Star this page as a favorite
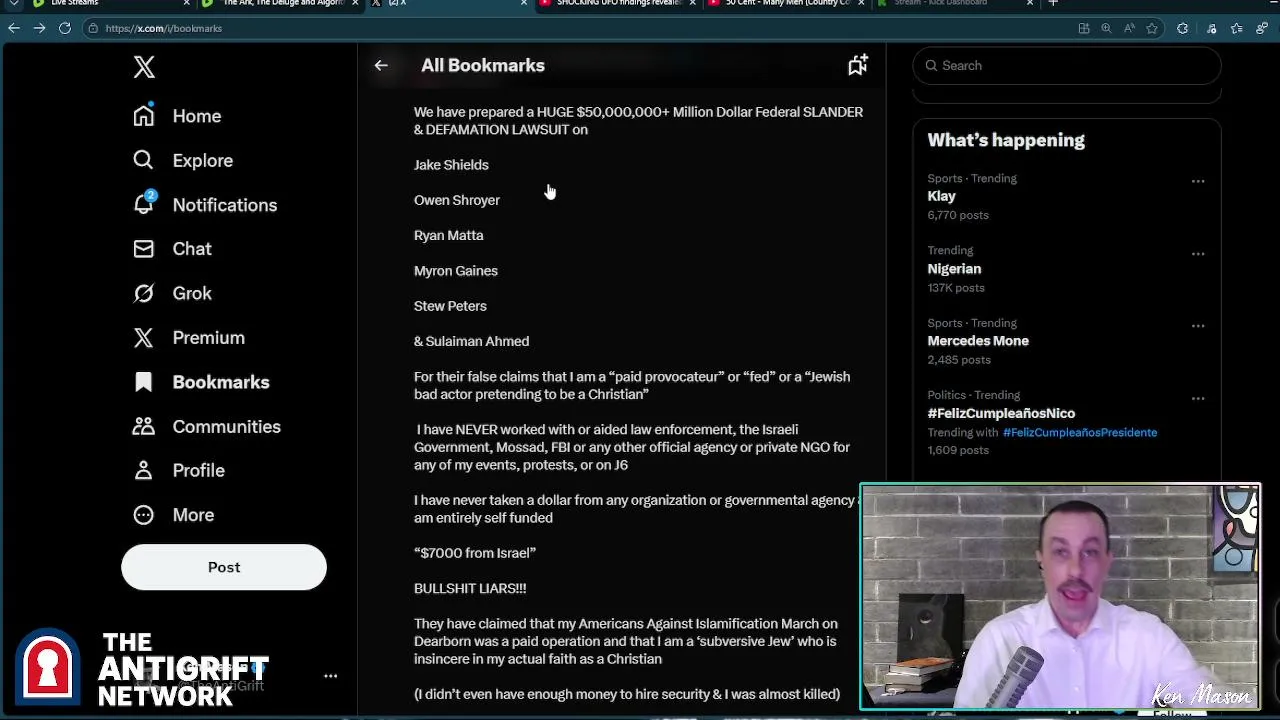This screenshot has height=720, width=1280. [1152, 28]
